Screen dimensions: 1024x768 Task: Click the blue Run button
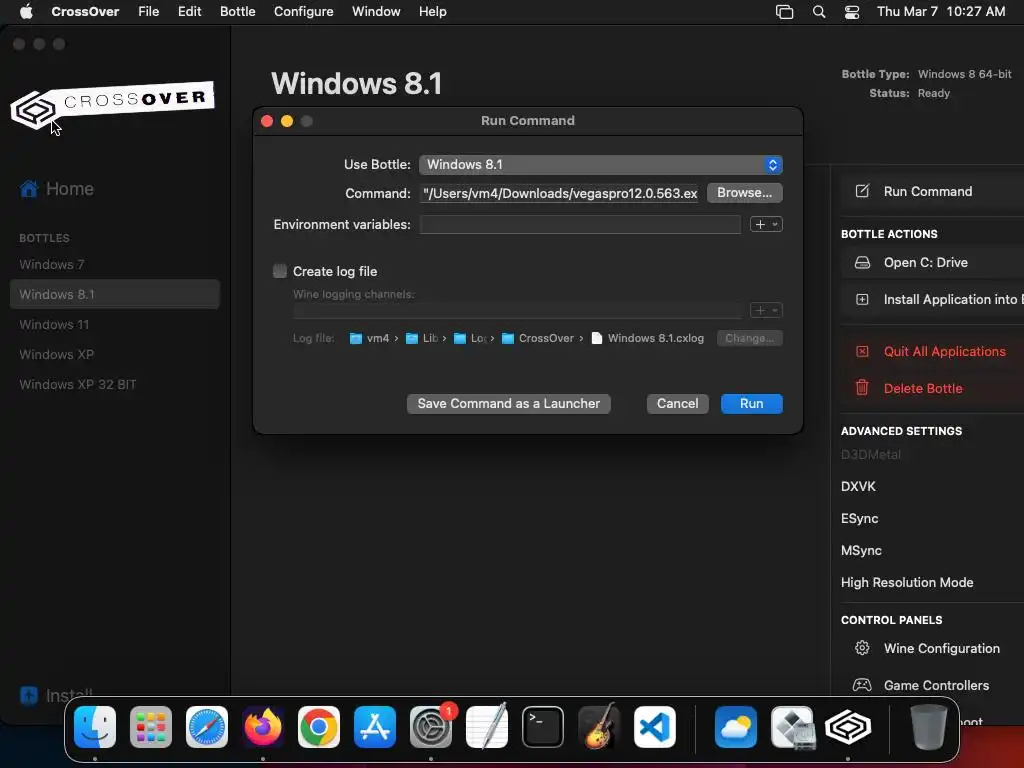(752, 404)
